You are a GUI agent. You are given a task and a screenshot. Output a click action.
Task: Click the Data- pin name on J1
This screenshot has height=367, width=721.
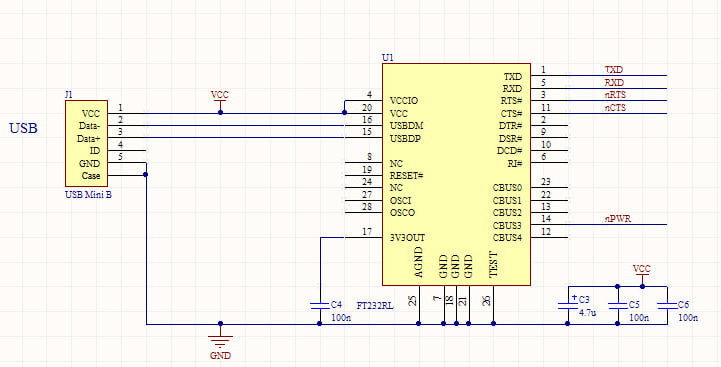90,126
